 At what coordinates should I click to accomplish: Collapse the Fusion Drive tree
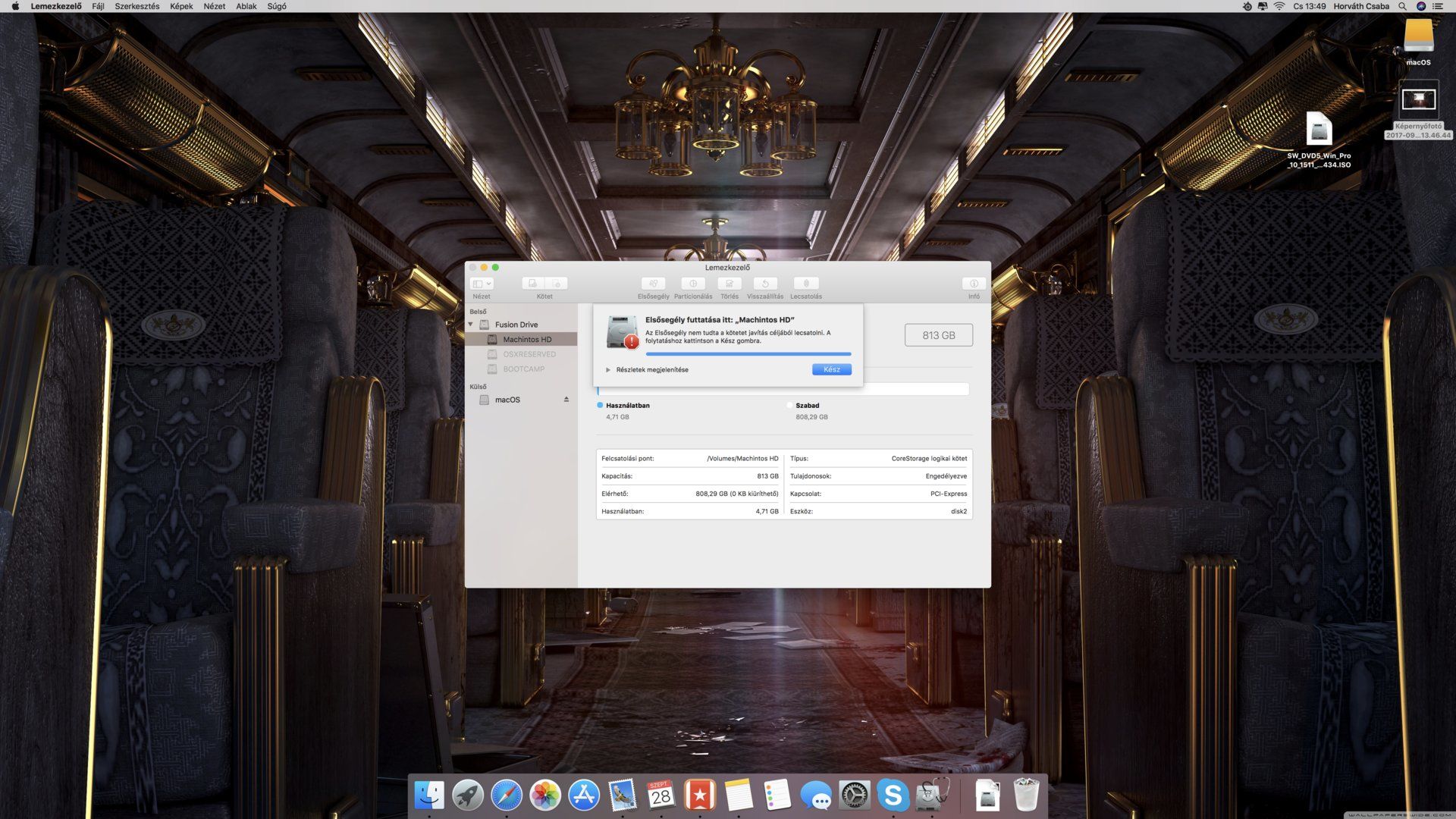[471, 325]
